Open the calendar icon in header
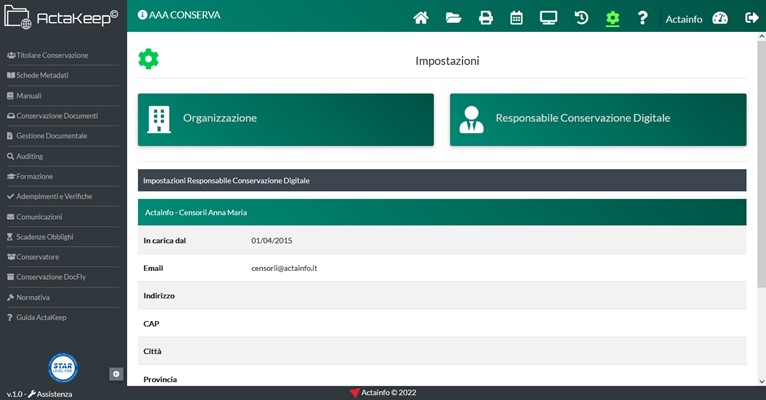Image resolution: width=766 pixels, height=400 pixels. [x=516, y=17]
